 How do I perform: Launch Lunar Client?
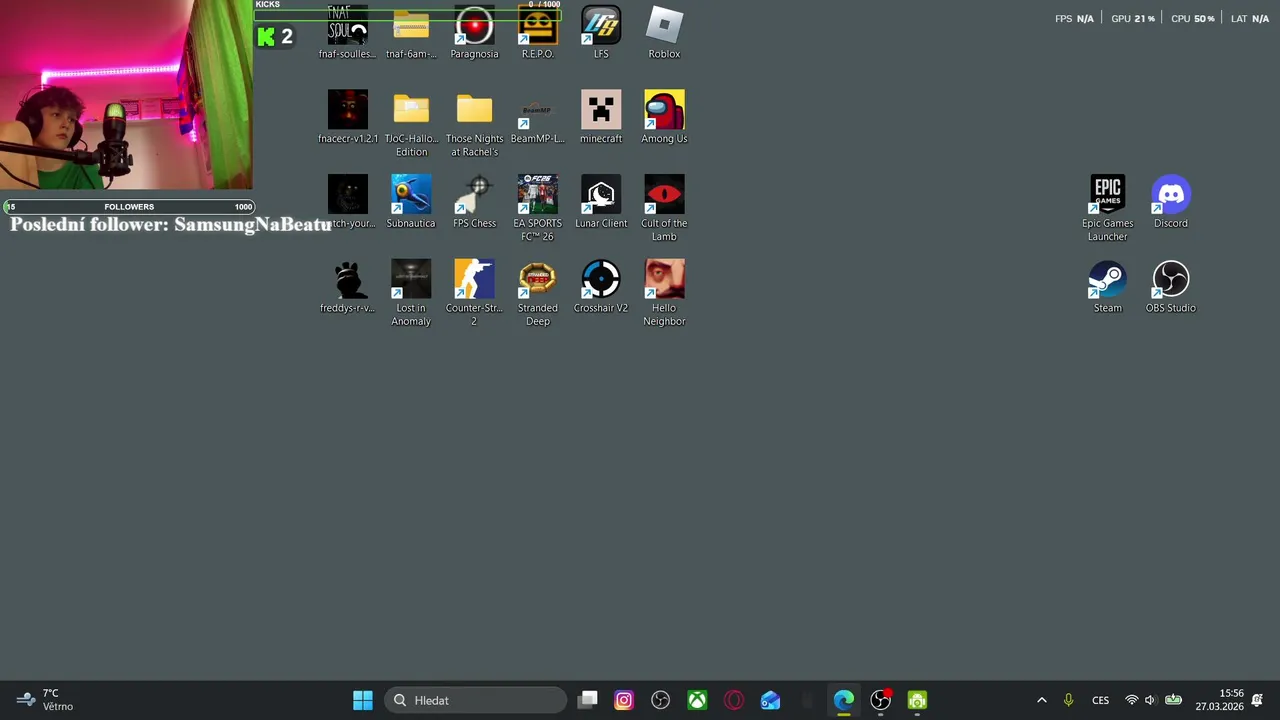601,202
